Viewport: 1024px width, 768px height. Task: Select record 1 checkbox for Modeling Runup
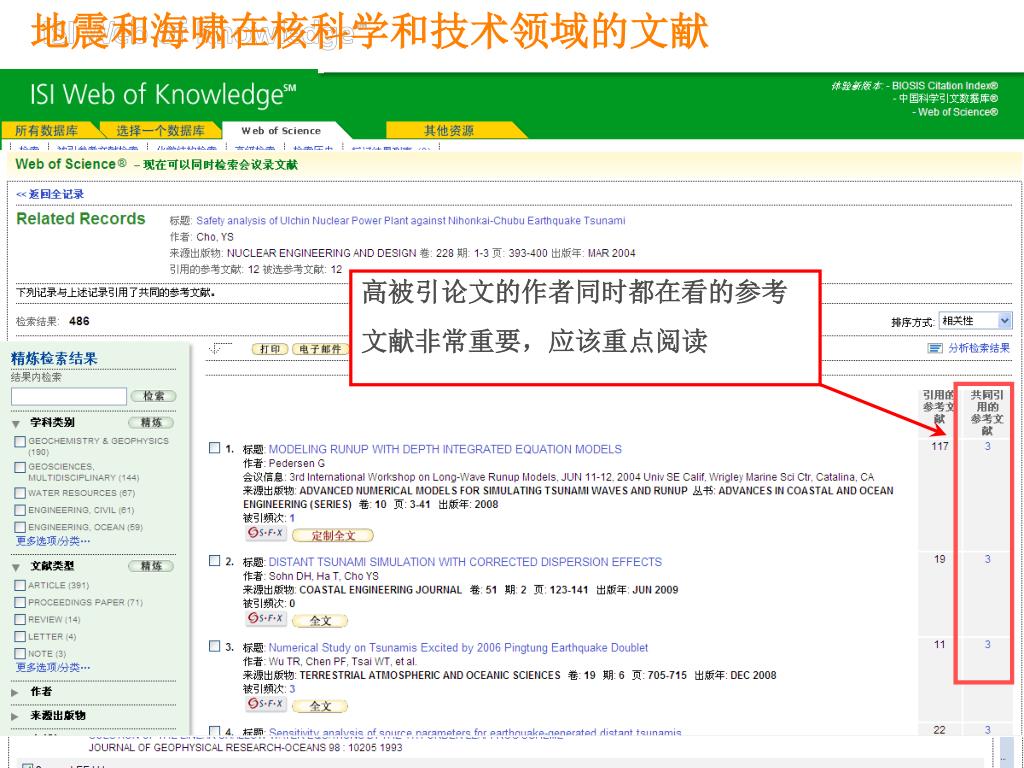(214, 448)
